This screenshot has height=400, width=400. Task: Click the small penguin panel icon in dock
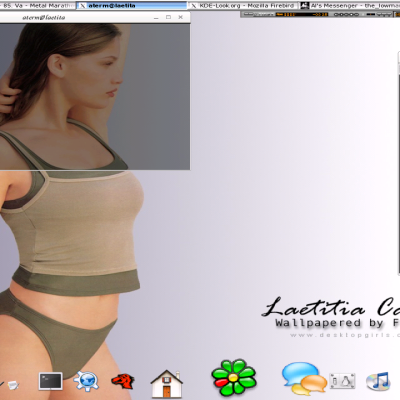pyautogui.click(x=342, y=381)
